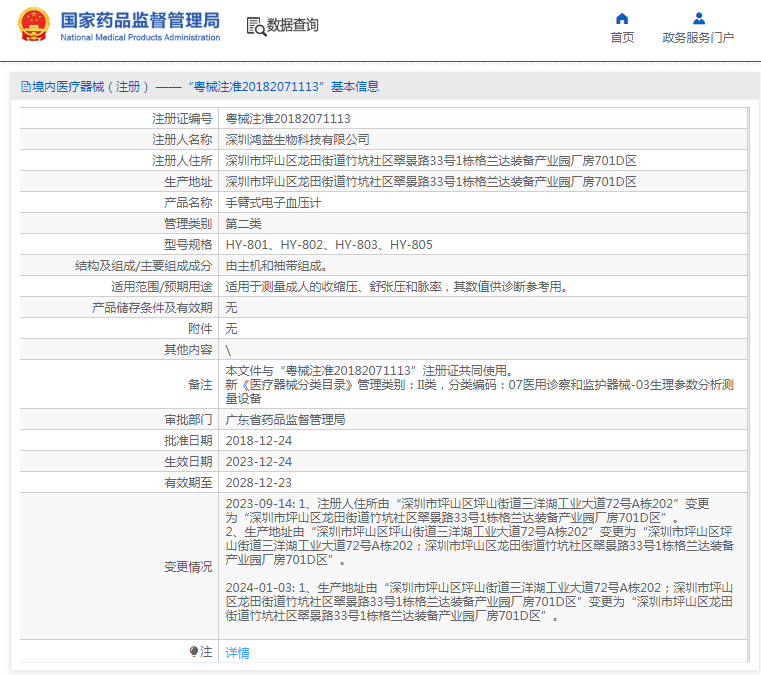Click the 2024-01-03 change record

(480, 602)
